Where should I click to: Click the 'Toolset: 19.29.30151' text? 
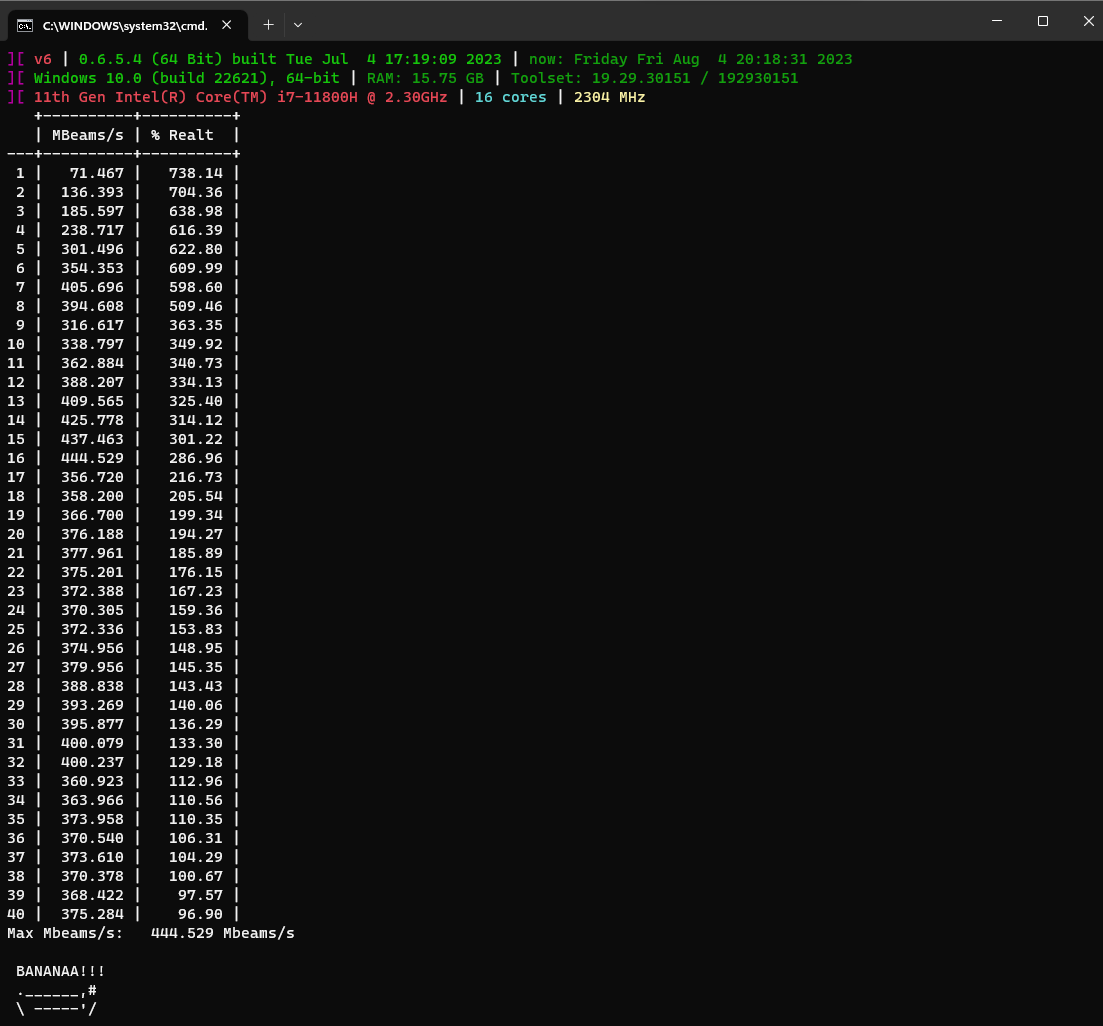pyautogui.click(x=601, y=78)
